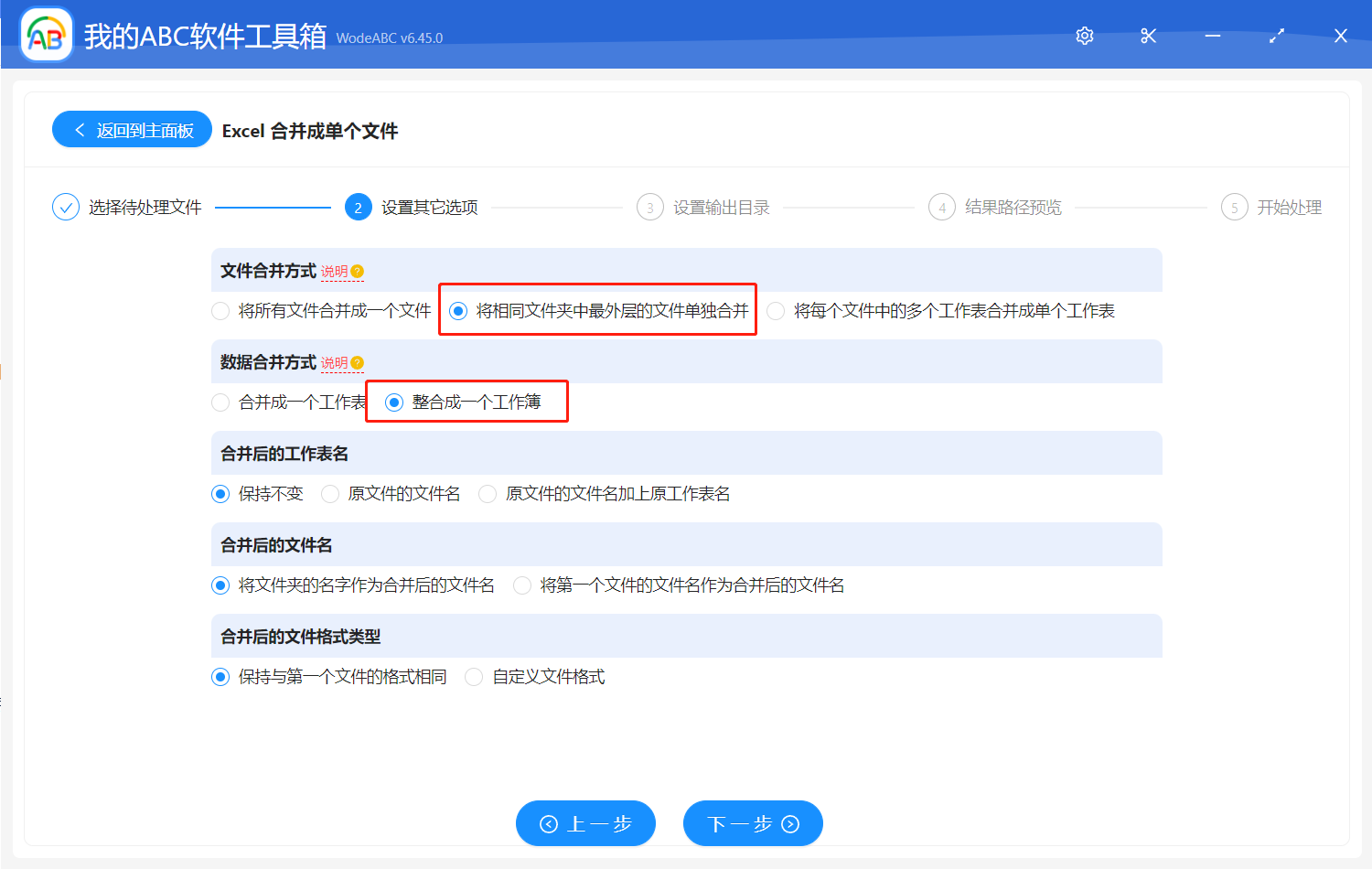Click the 设置输出目录 step indicator
Image resolution: width=1372 pixels, height=869 pixels.
[649, 207]
